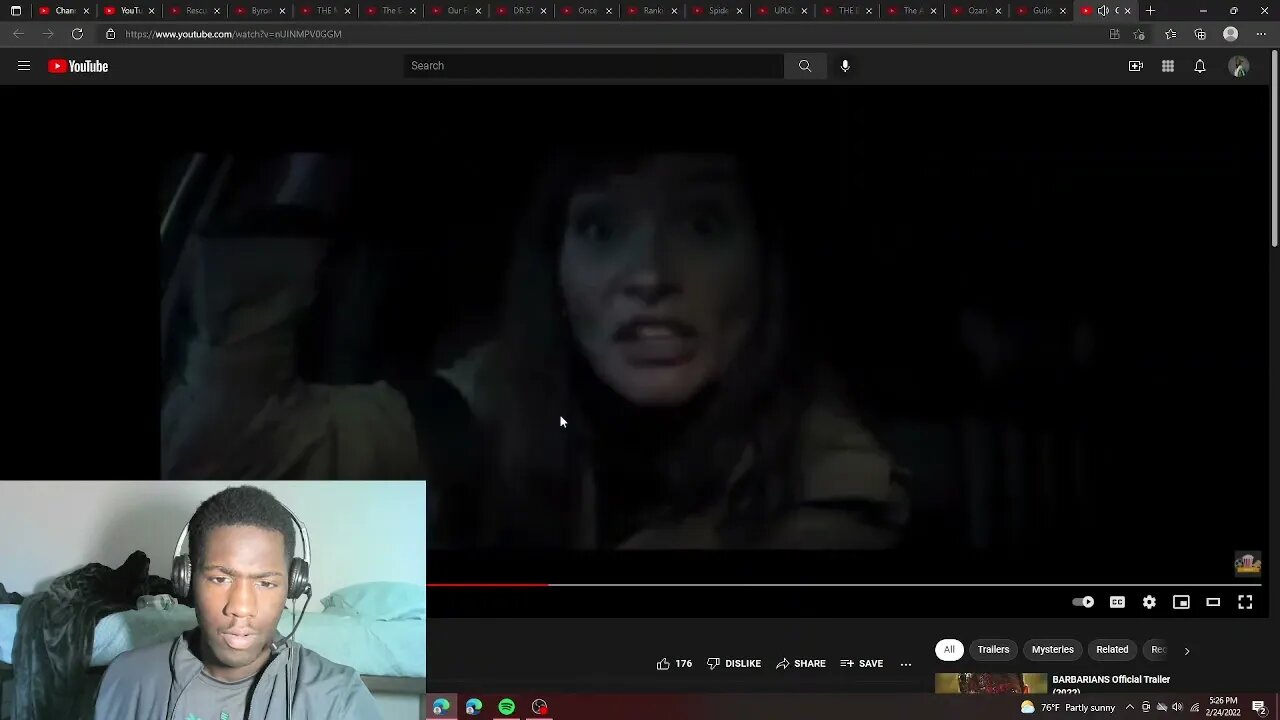Viewport: 1280px width, 720px height.
Task: Open the taskbar volume control
Action: click(x=1178, y=707)
